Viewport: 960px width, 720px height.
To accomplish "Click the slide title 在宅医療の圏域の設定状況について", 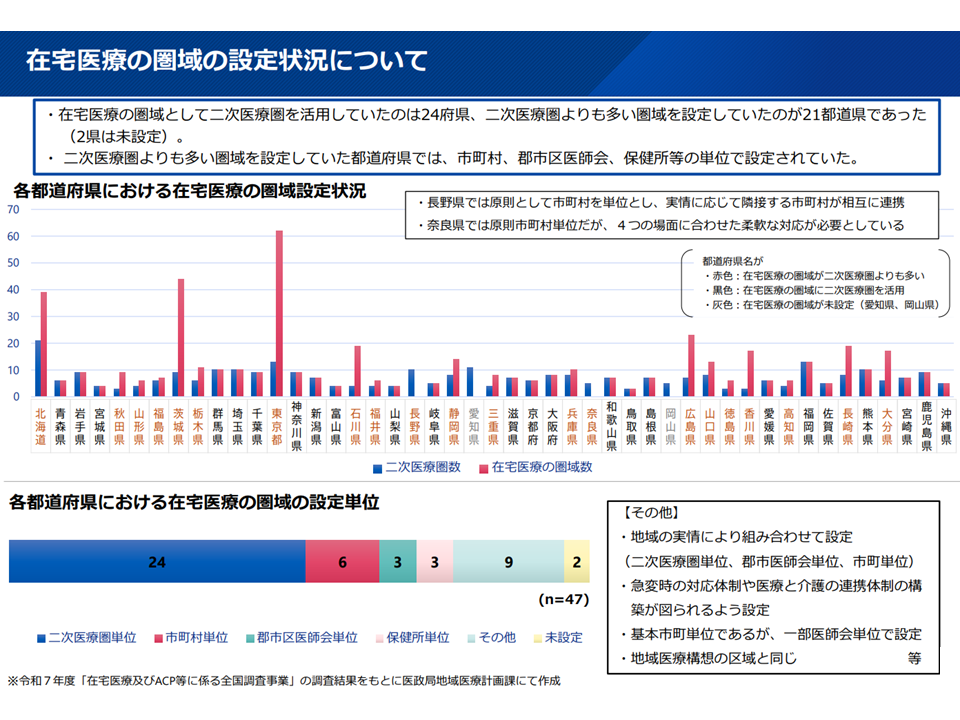I will (x=228, y=60).
